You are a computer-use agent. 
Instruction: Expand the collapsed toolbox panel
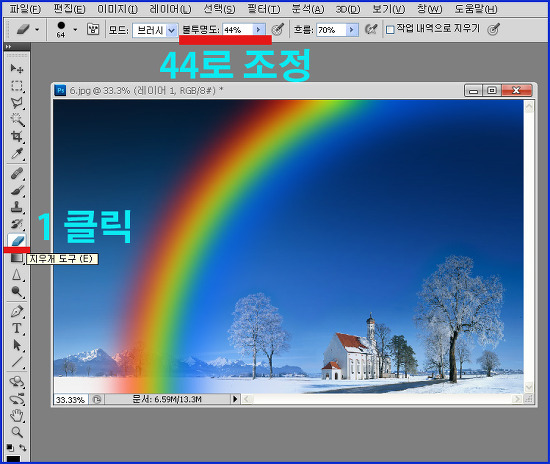click(8, 46)
